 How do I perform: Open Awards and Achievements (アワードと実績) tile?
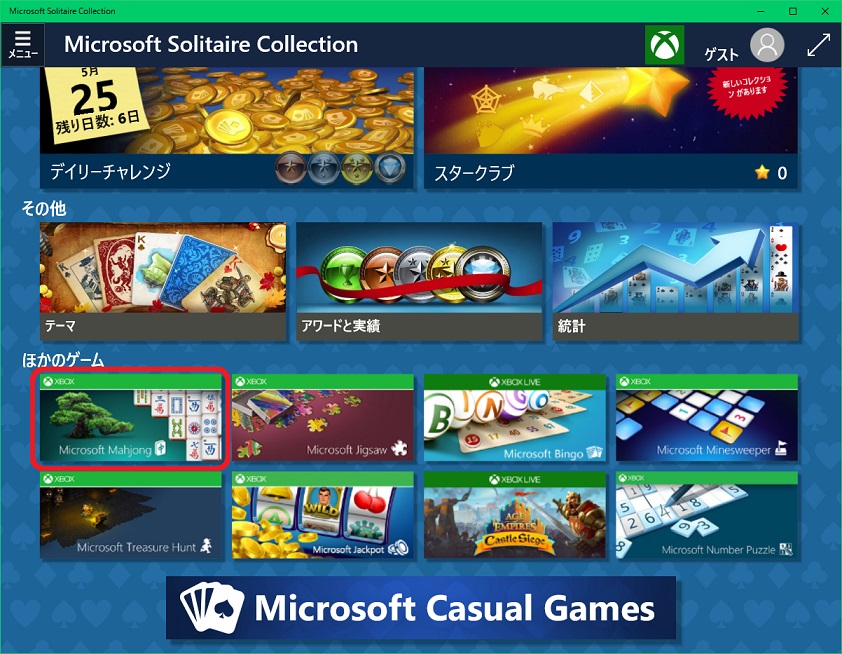tap(419, 282)
